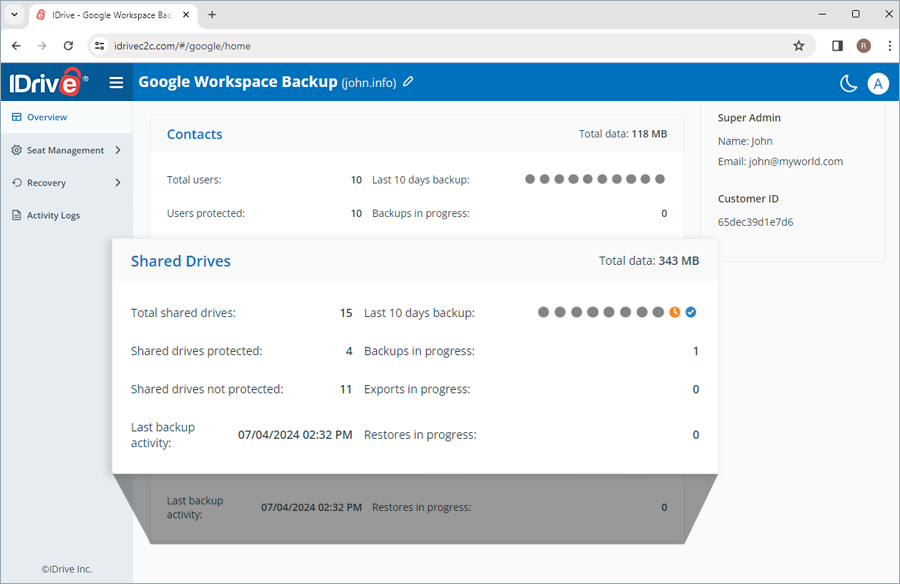Image resolution: width=900 pixels, height=584 pixels.
Task: Click the Recovery restore icon
Action: [x=17, y=183]
